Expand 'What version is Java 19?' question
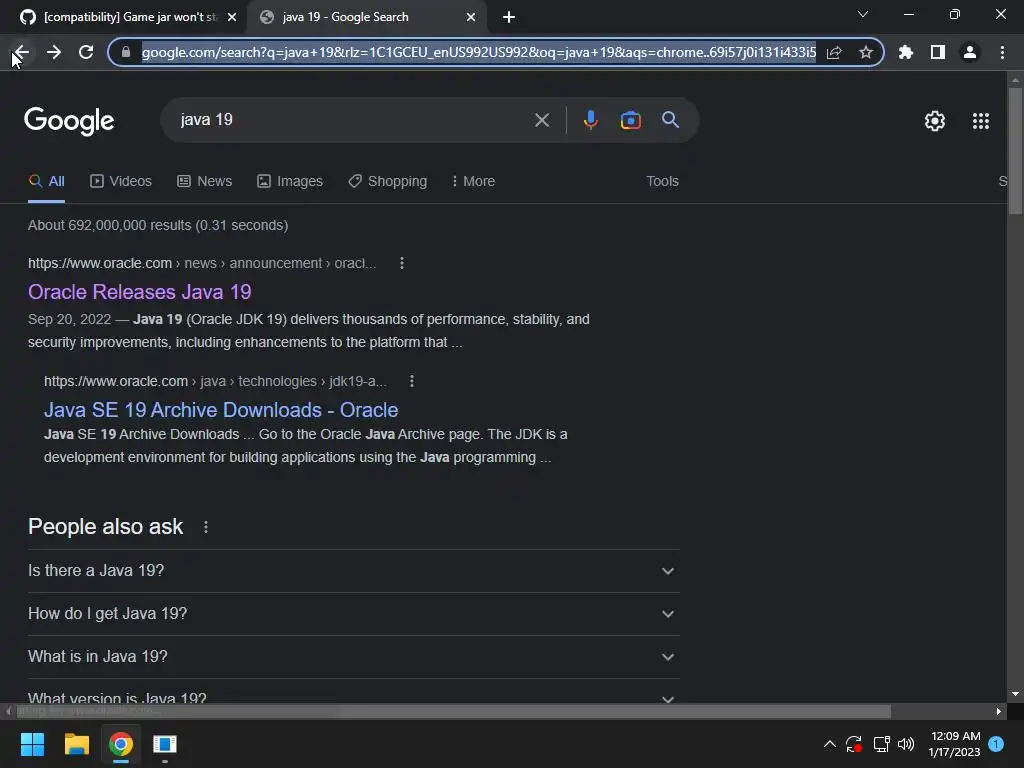Image resolution: width=1024 pixels, height=768 pixels. tap(353, 698)
